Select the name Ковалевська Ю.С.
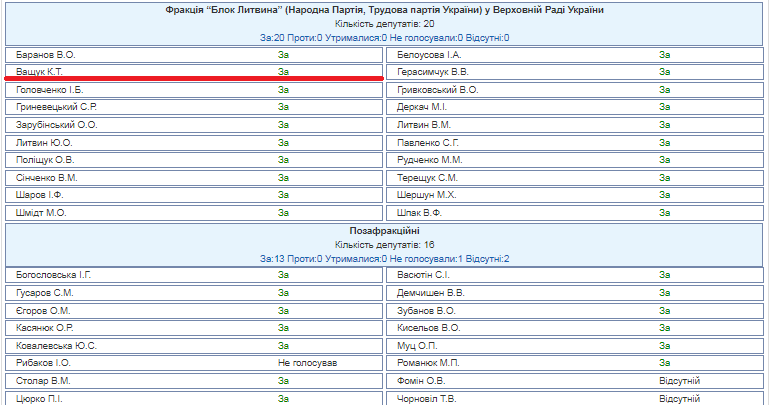Image resolution: width=769 pixels, height=405 pixels. tap(57, 345)
